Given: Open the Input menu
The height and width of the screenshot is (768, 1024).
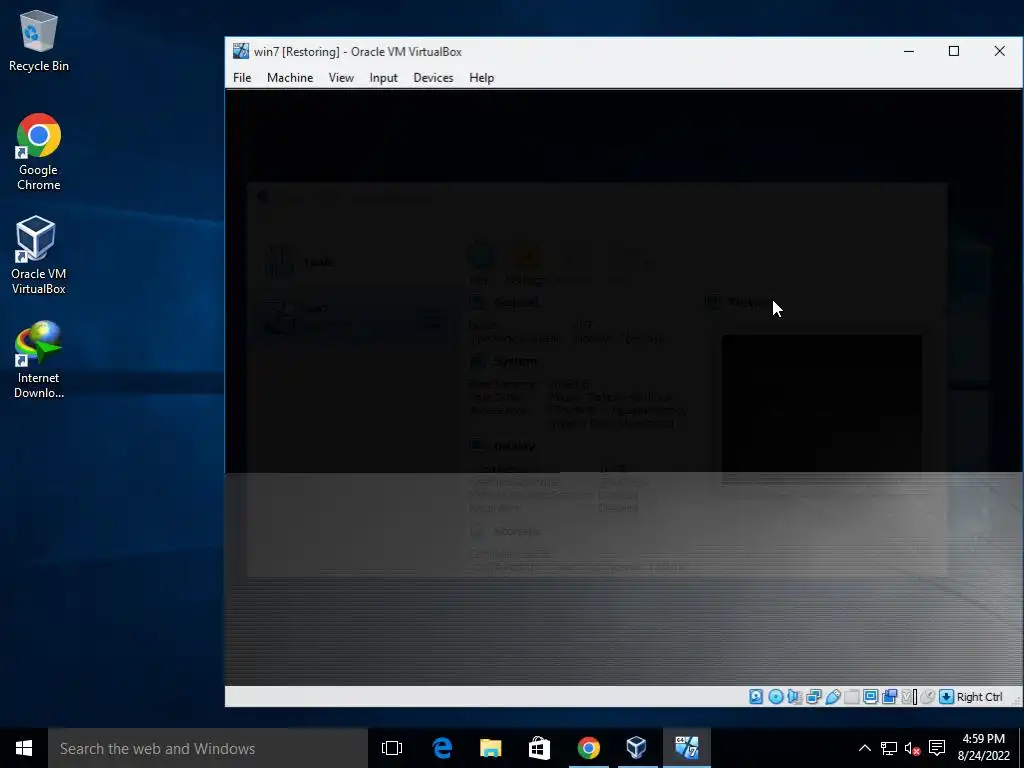Looking at the screenshot, I should coord(383,78).
